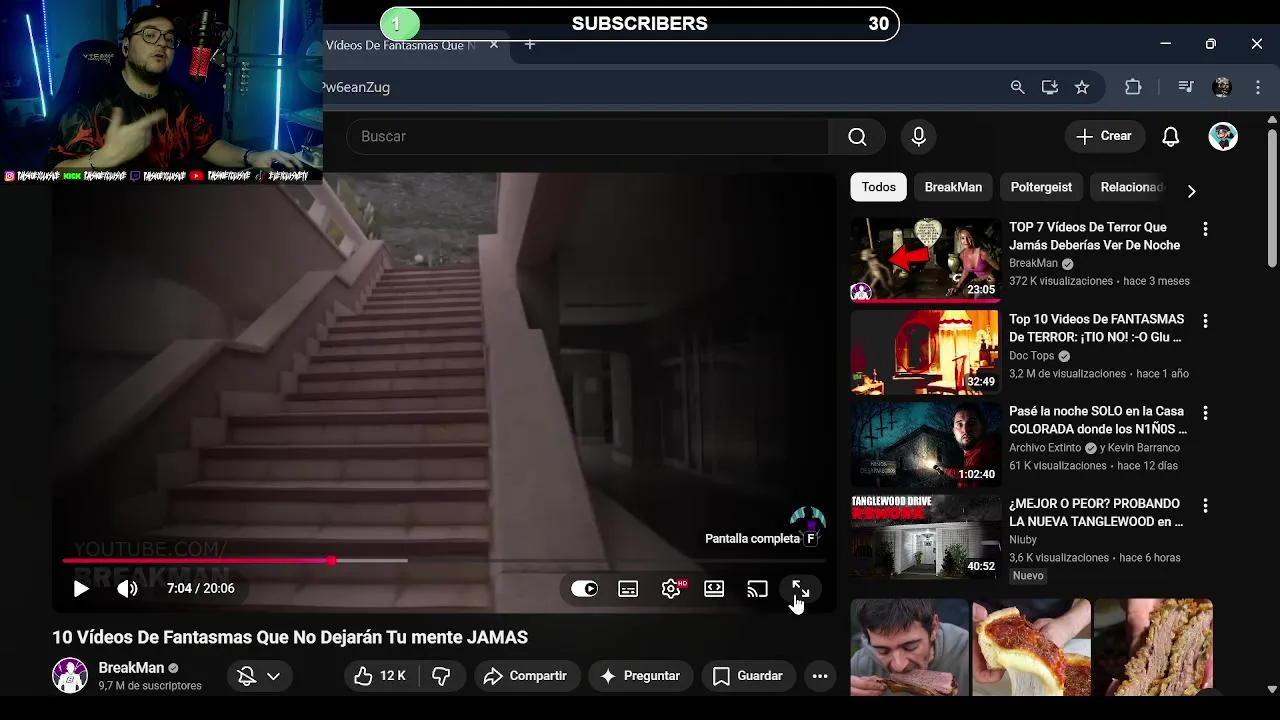Screen dimensions: 1280x720
Task: Open media control icon in toolbar
Action: pos(1186,87)
